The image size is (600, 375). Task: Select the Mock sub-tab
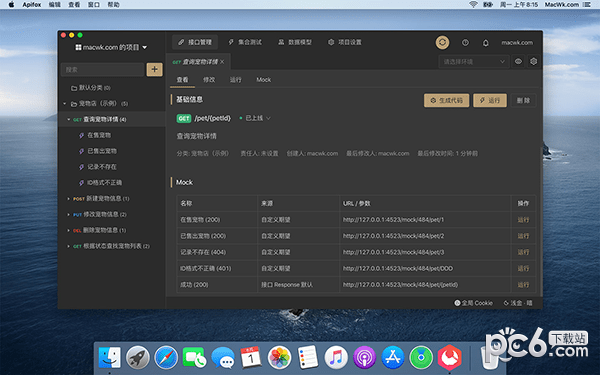pyautogui.click(x=263, y=80)
